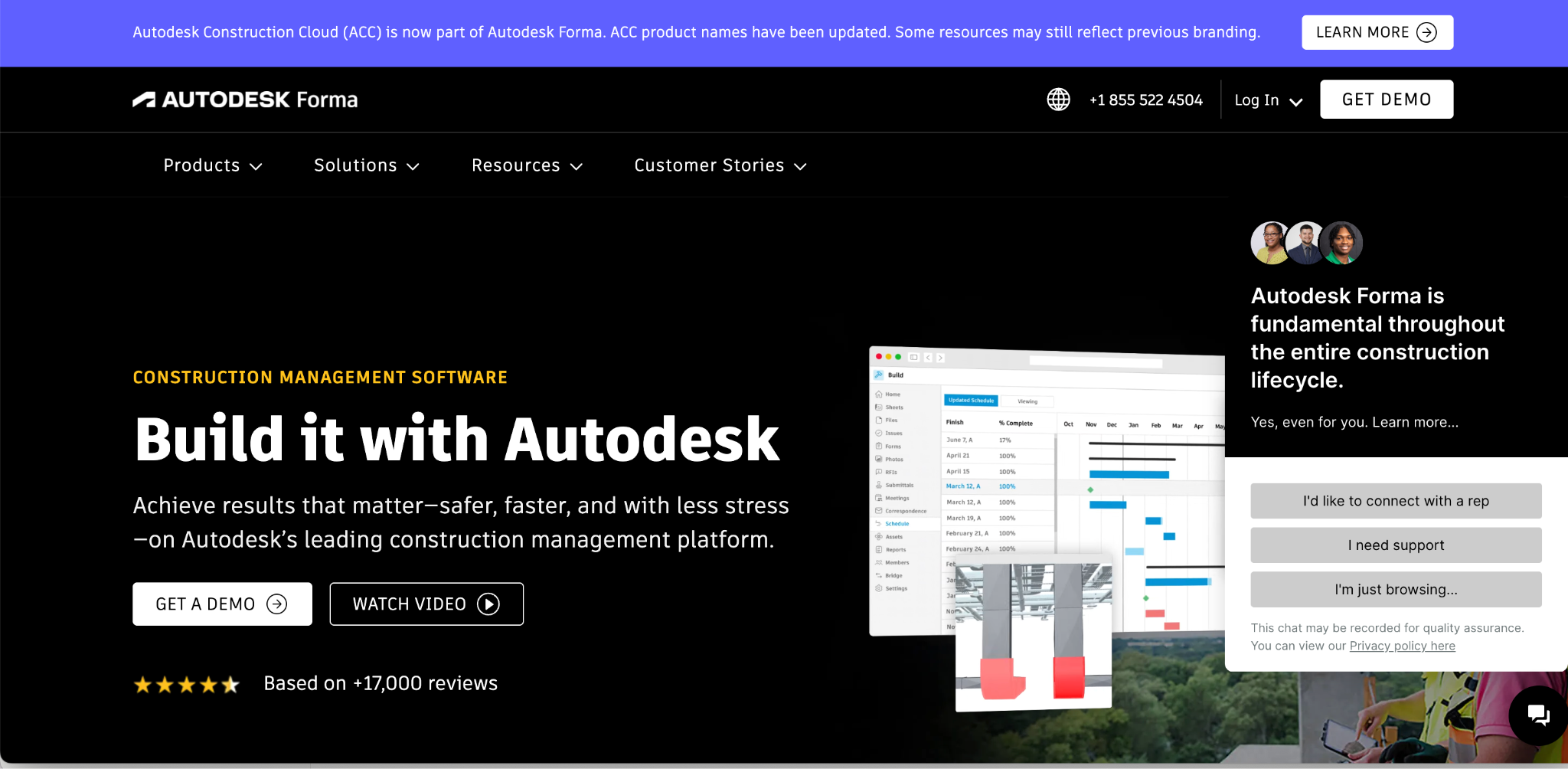Open the globe language selector
The image size is (1568, 769).
[1058, 100]
